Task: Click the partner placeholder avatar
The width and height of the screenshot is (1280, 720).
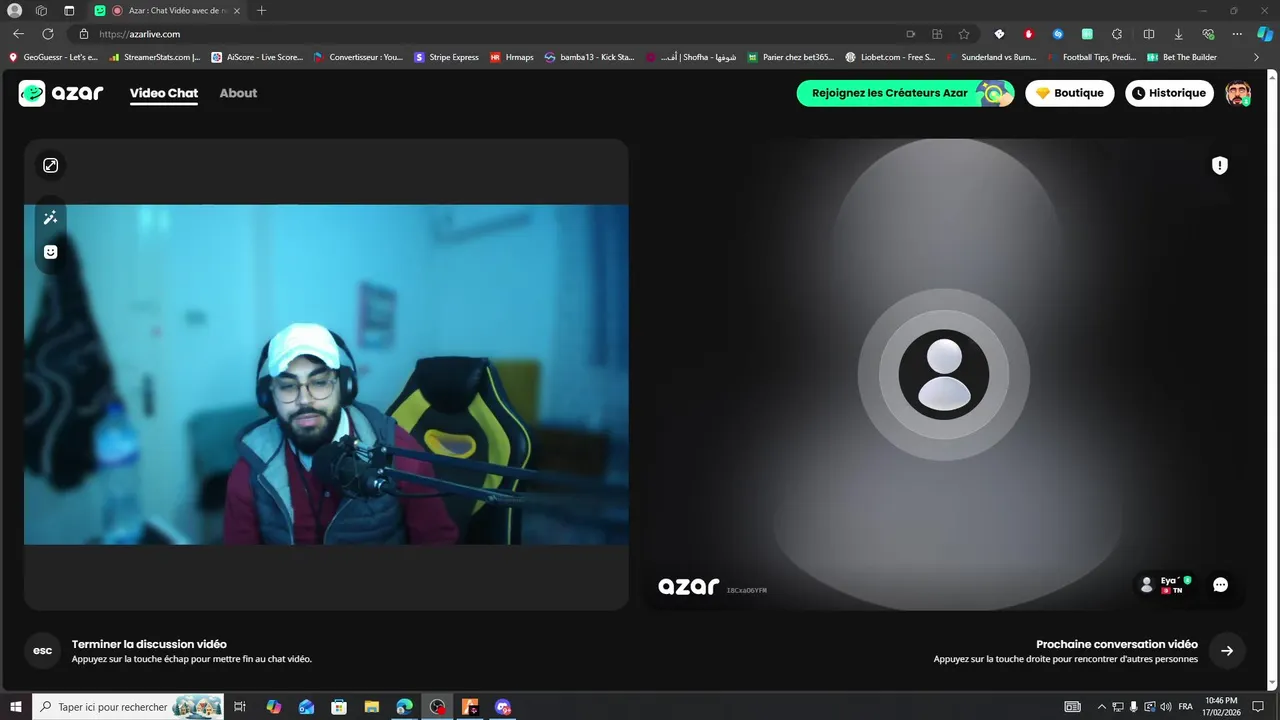Action: [x=944, y=375]
